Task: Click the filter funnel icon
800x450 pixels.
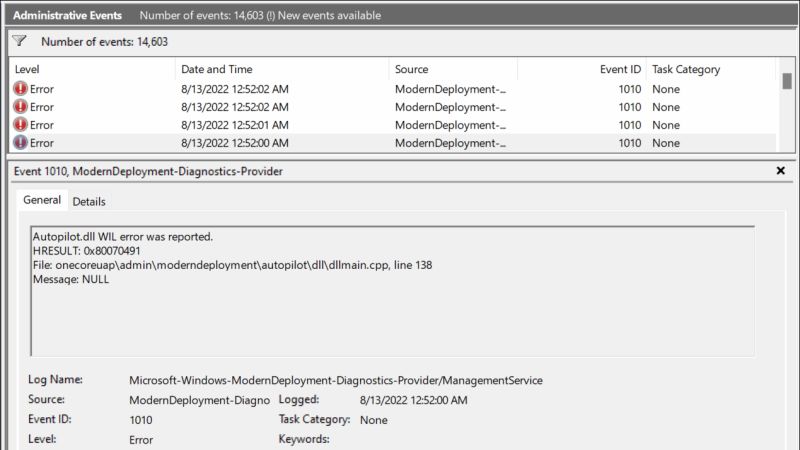Action: click(19, 41)
